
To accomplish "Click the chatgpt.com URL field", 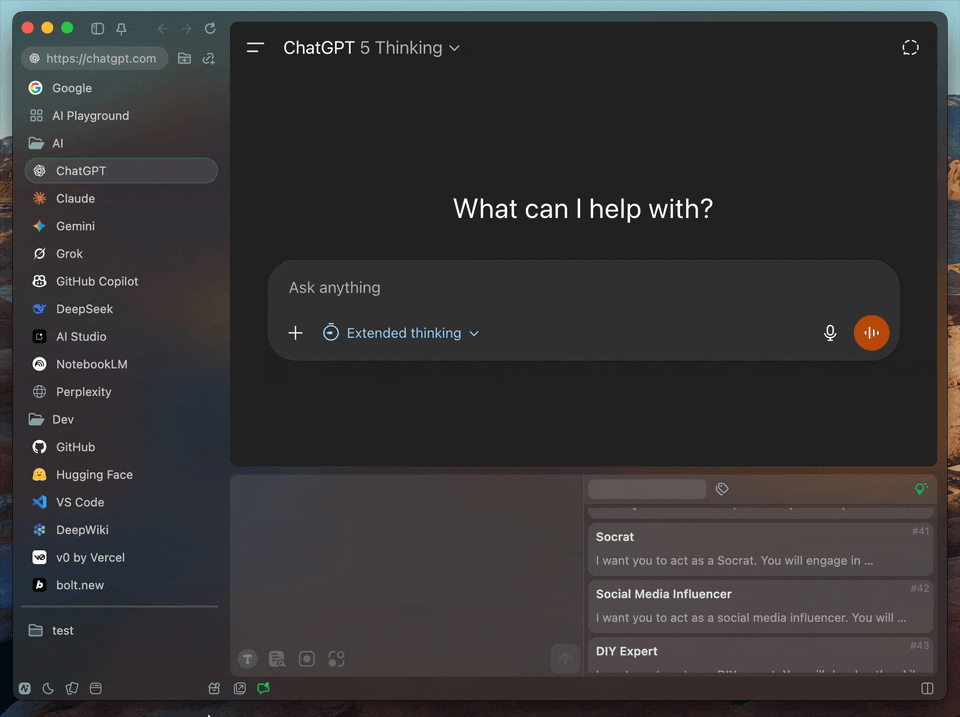I will [95, 58].
